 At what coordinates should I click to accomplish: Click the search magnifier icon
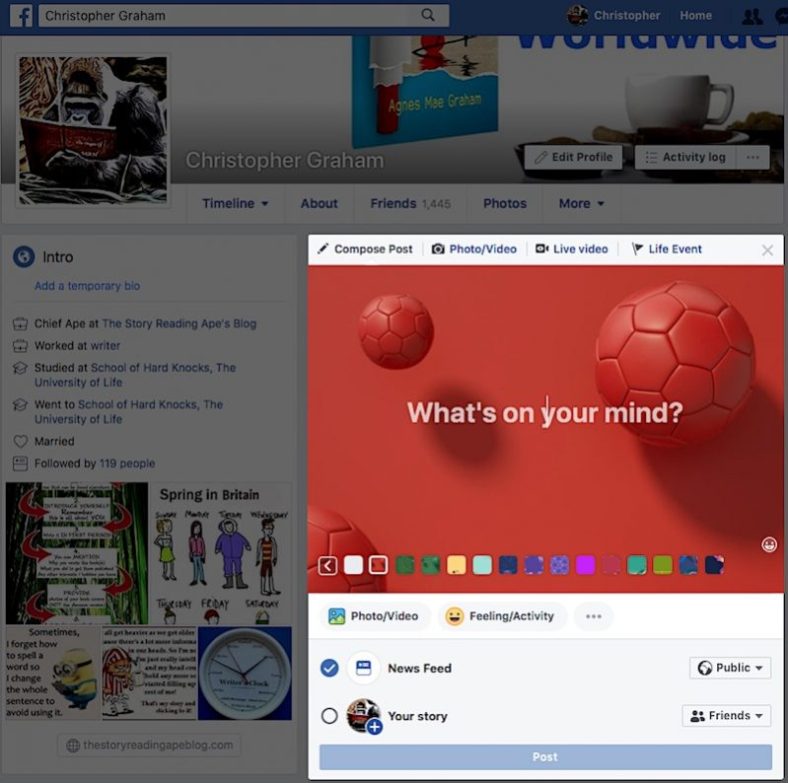pyautogui.click(x=428, y=15)
